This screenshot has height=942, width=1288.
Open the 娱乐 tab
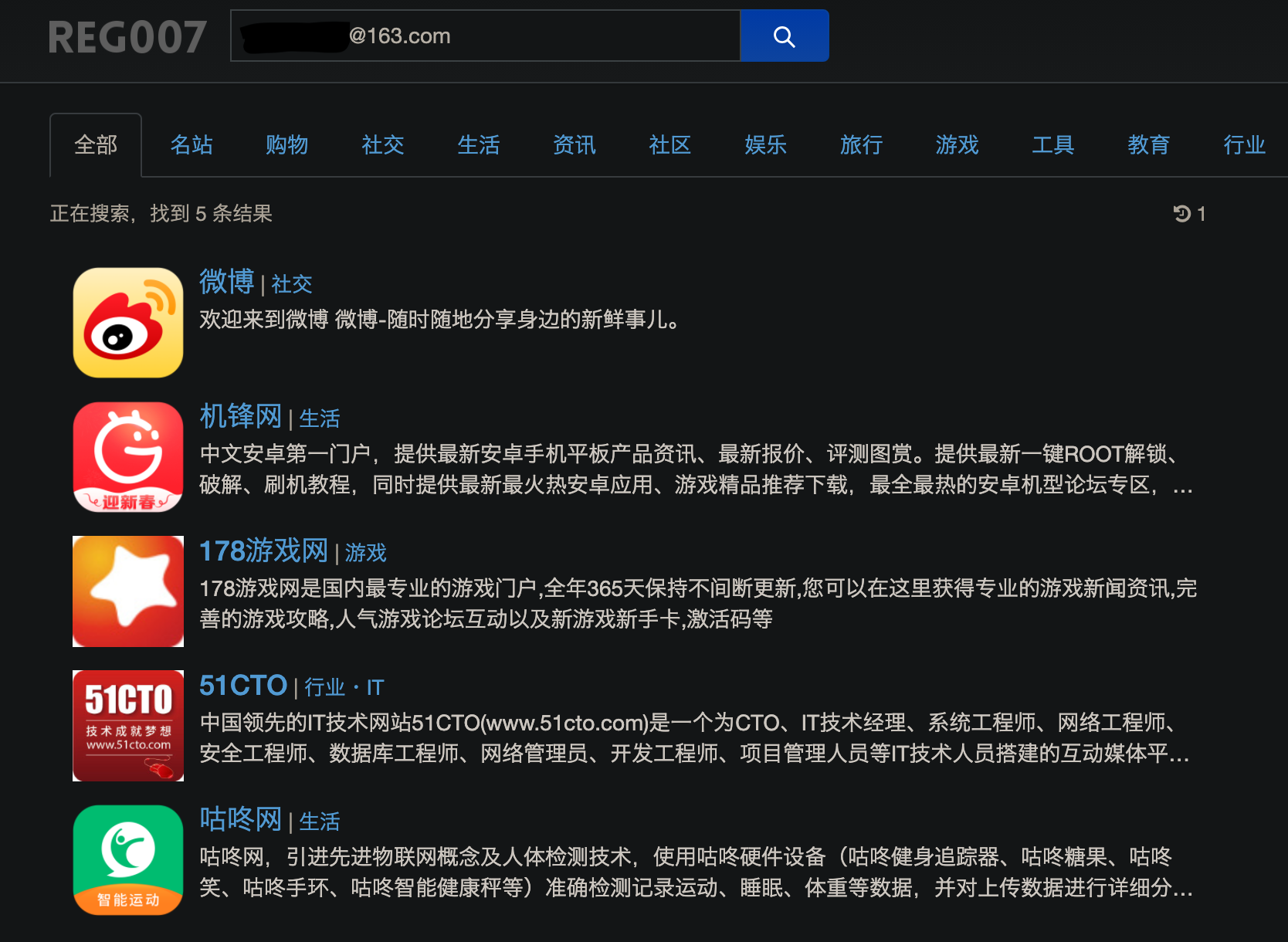click(x=766, y=145)
